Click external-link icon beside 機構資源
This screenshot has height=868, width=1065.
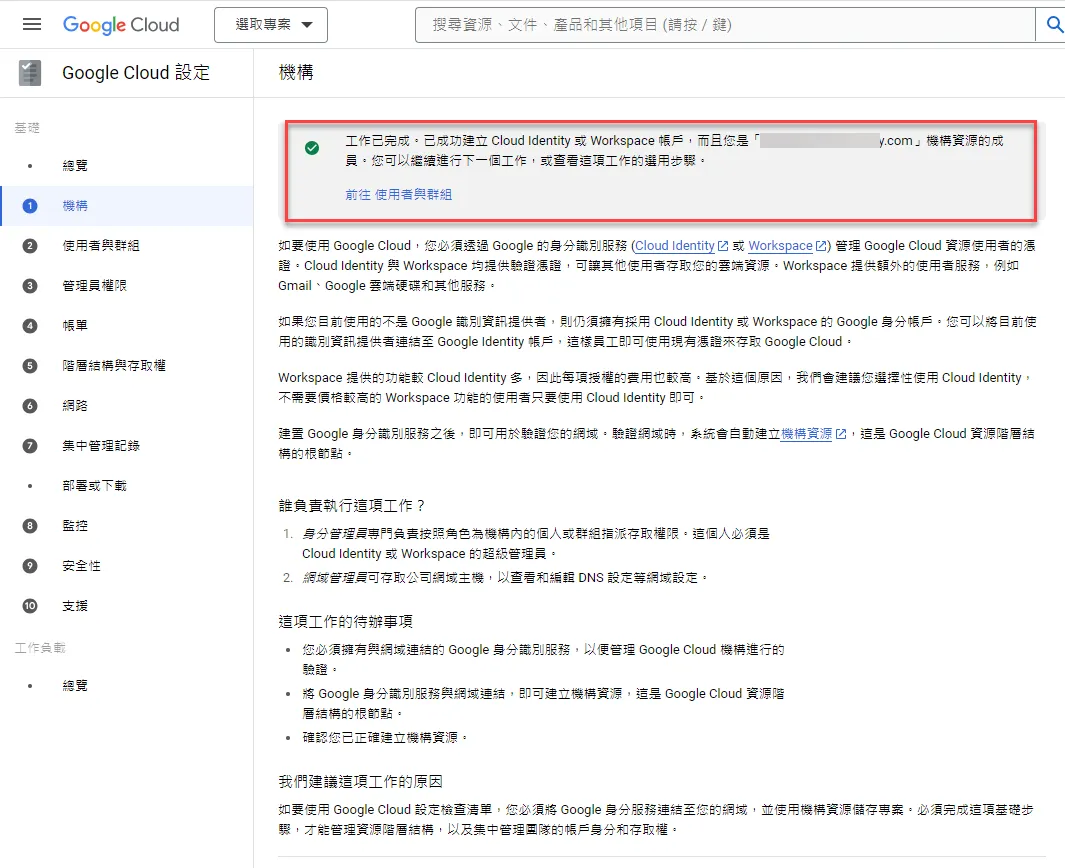tap(841, 434)
